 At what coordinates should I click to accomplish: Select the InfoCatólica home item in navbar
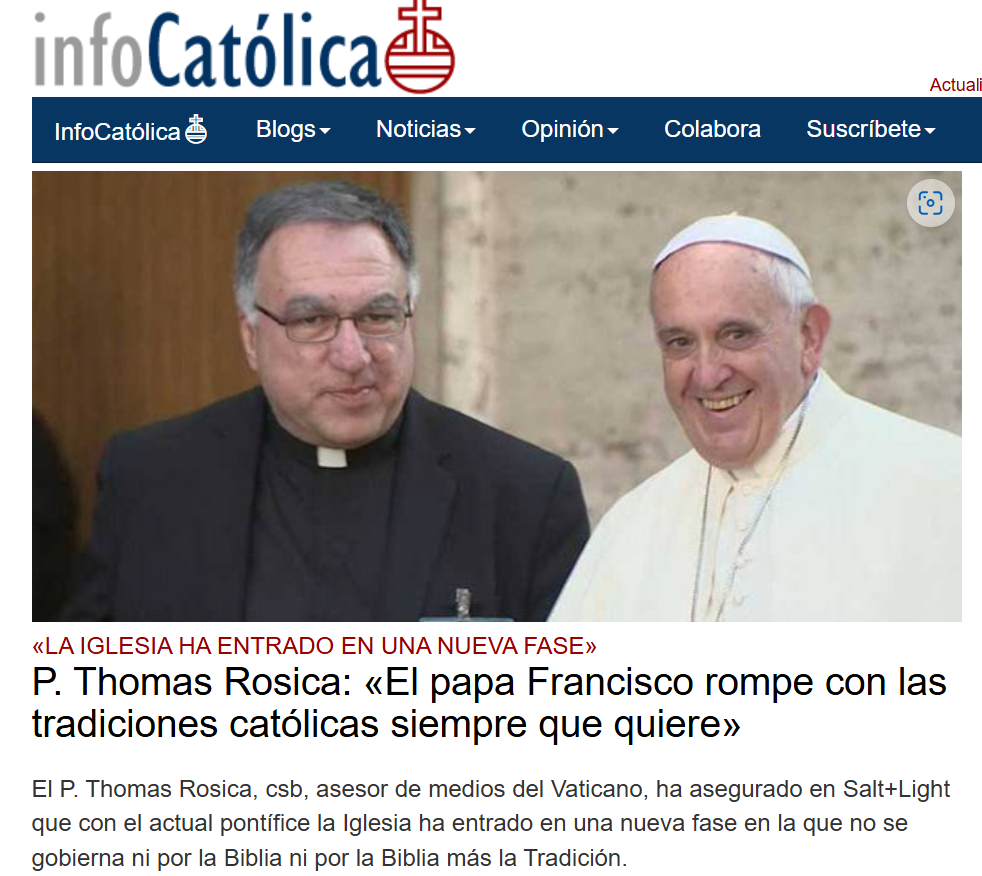click(130, 130)
